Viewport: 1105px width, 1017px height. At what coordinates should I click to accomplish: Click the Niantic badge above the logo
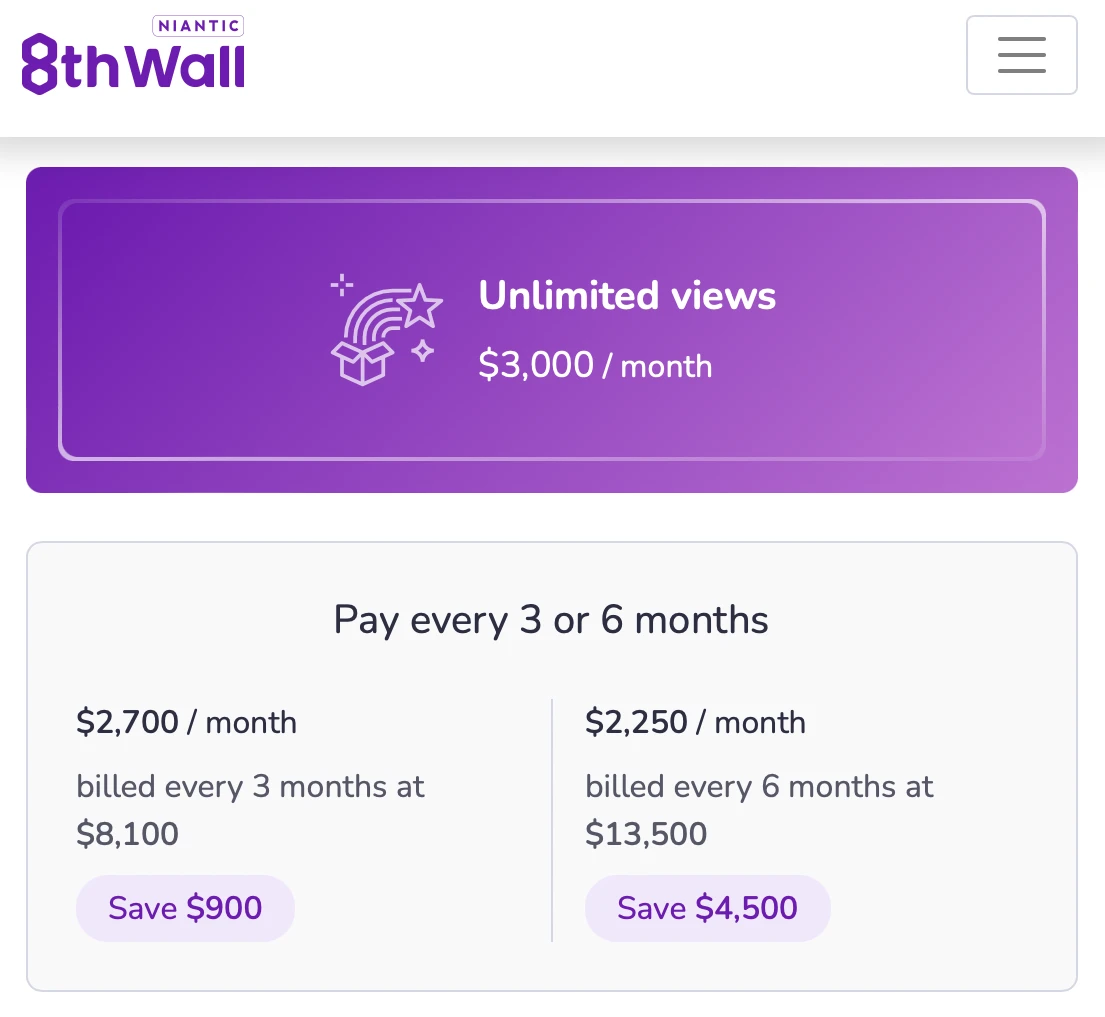point(198,26)
